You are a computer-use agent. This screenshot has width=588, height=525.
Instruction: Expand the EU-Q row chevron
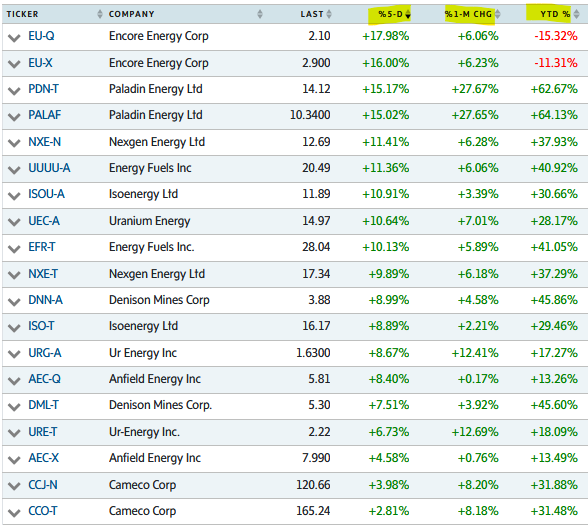[14, 38]
